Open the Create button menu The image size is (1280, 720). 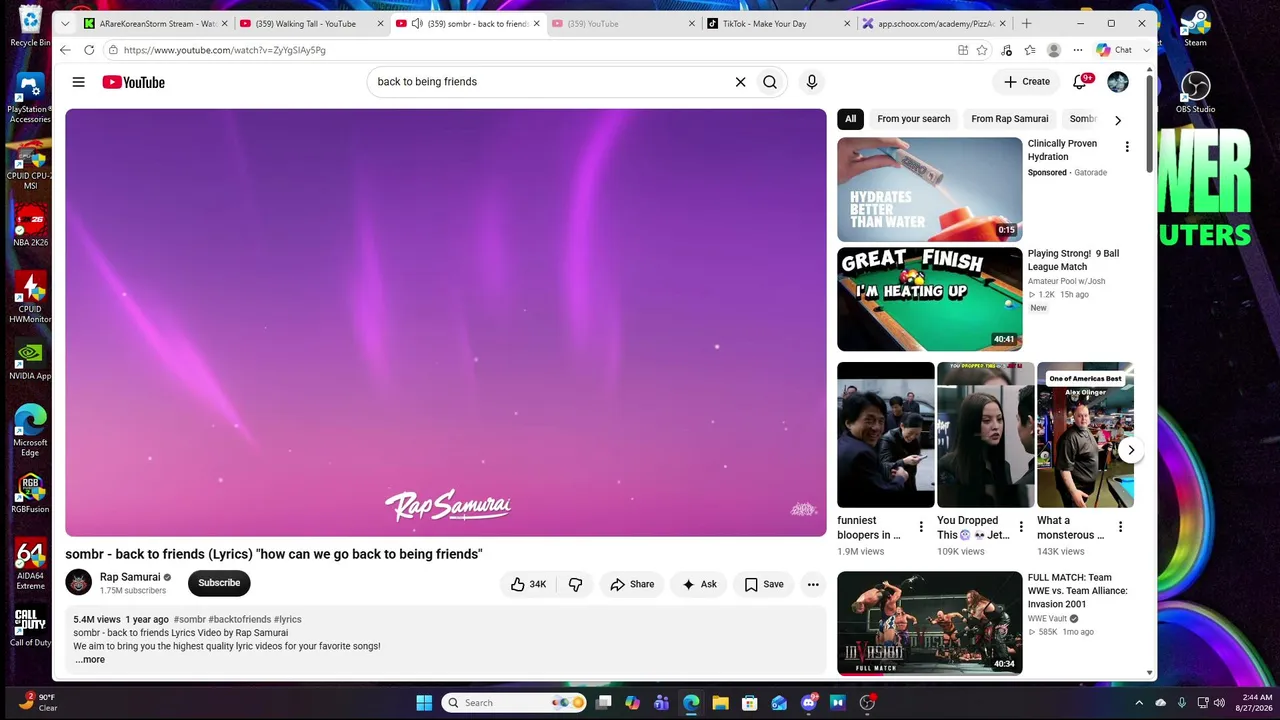pyautogui.click(x=1027, y=82)
